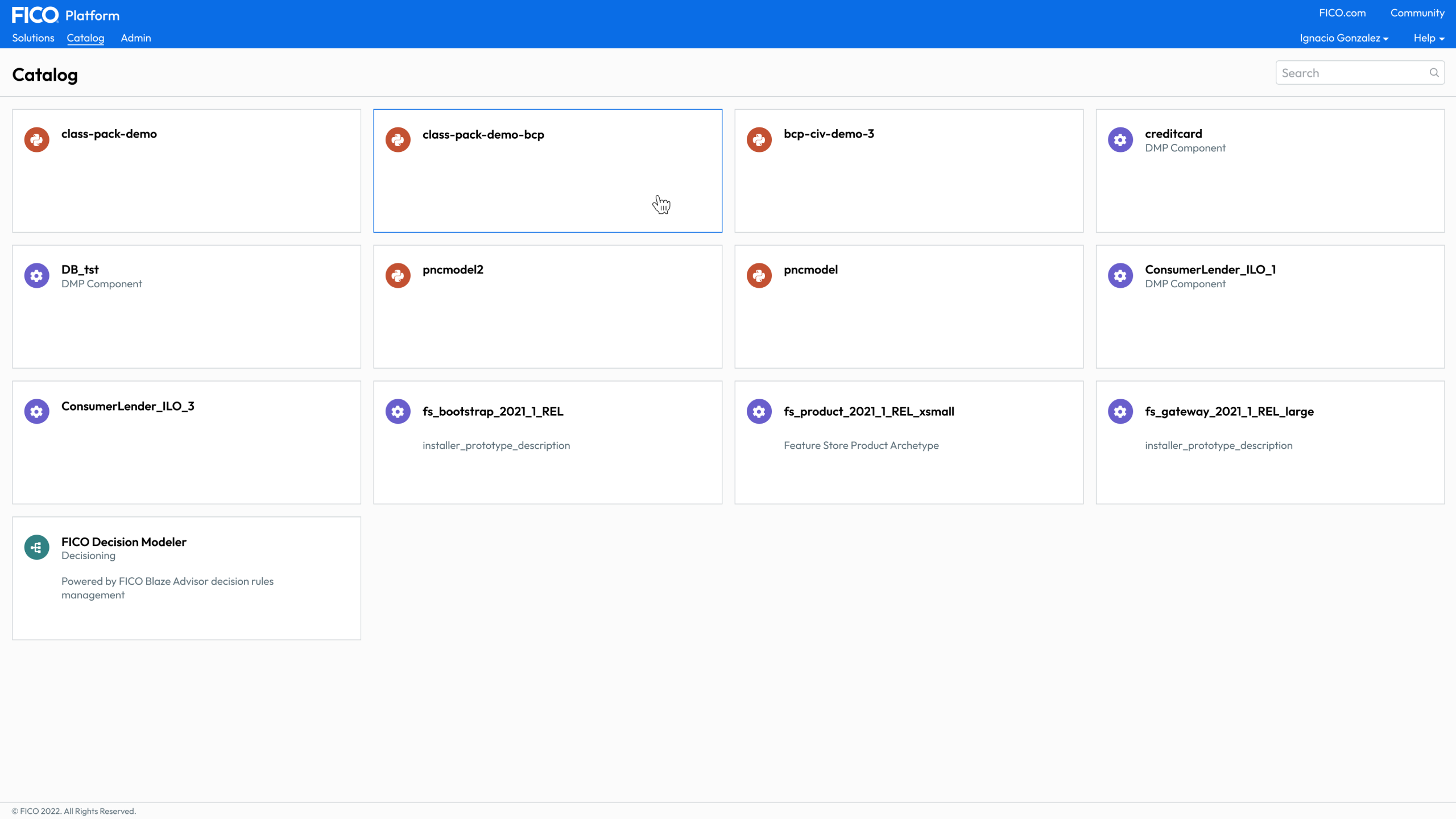Open the FICO Decision Modeler title
The image size is (1456, 819).
pyautogui.click(x=124, y=542)
